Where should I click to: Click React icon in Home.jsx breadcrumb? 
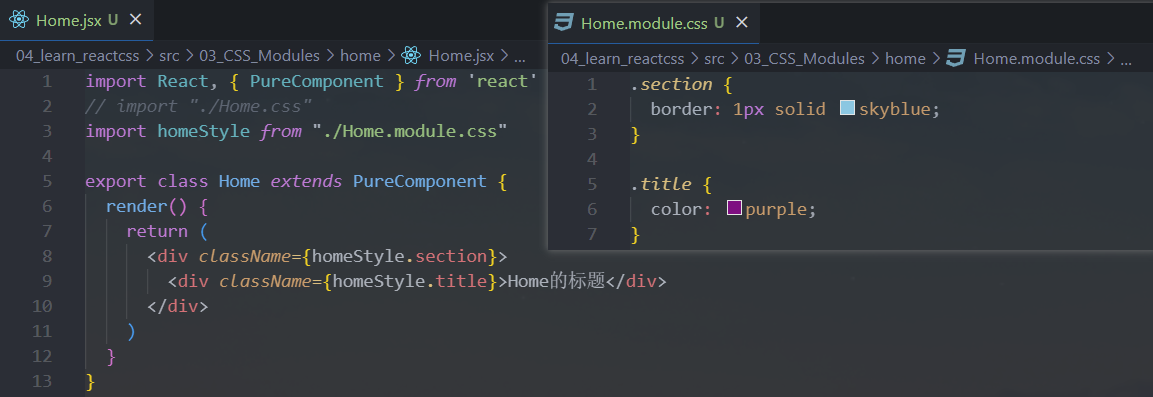(411, 56)
